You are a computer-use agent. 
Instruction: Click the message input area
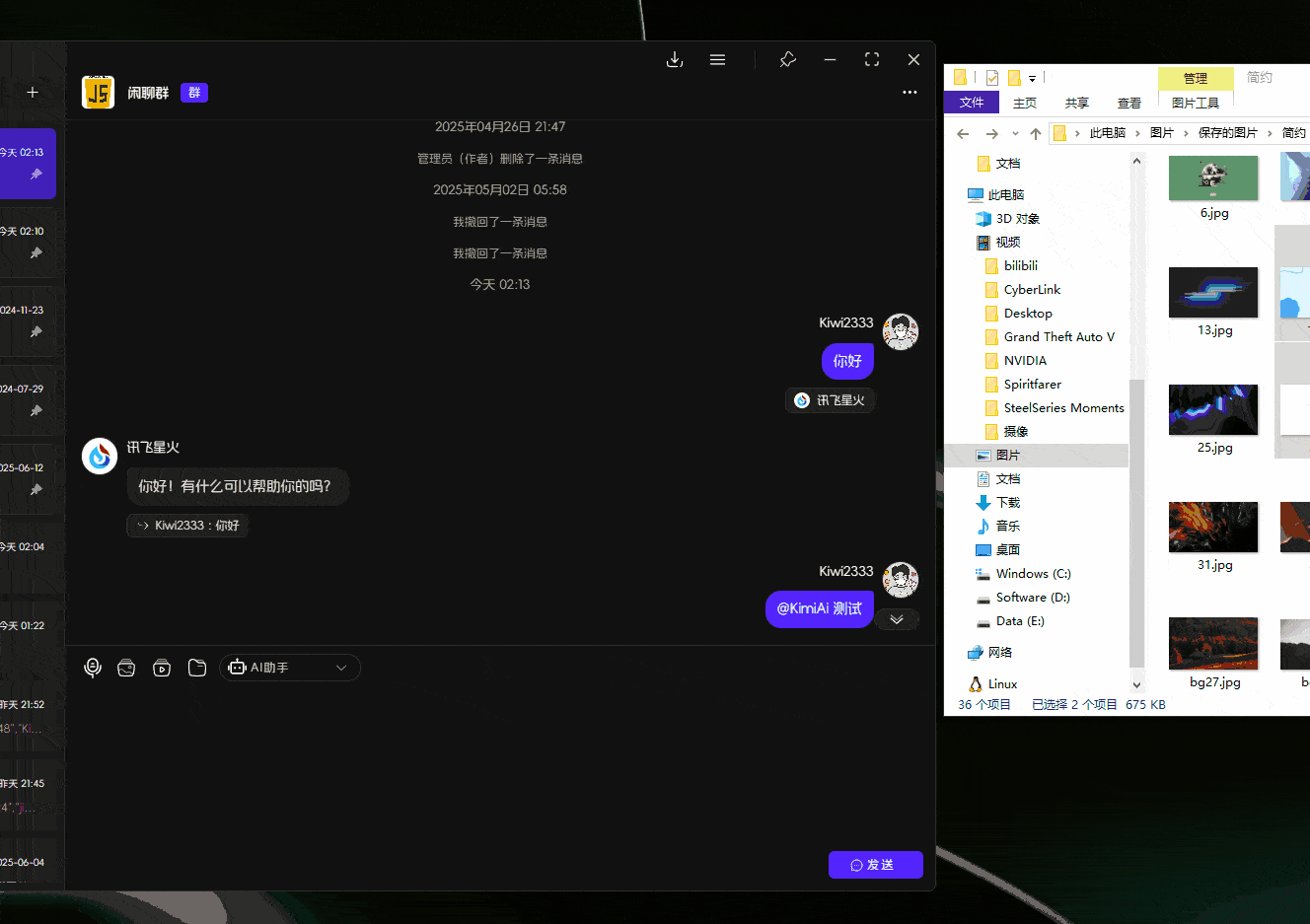point(499,764)
